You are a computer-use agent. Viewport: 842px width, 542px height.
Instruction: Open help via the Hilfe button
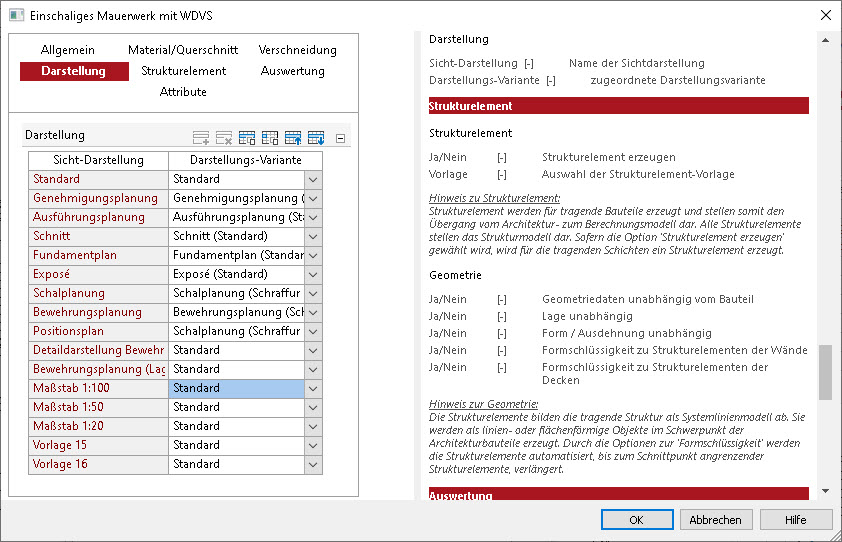coord(796,519)
